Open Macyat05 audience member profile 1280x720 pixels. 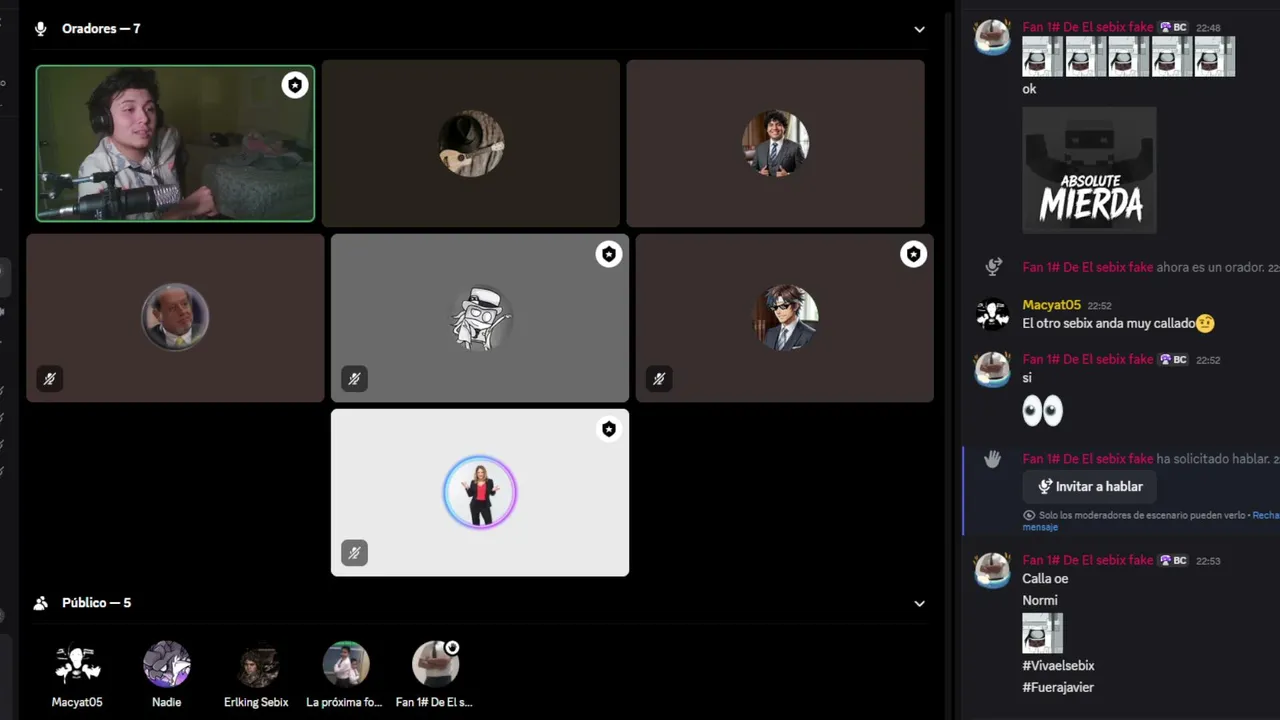click(77, 675)
